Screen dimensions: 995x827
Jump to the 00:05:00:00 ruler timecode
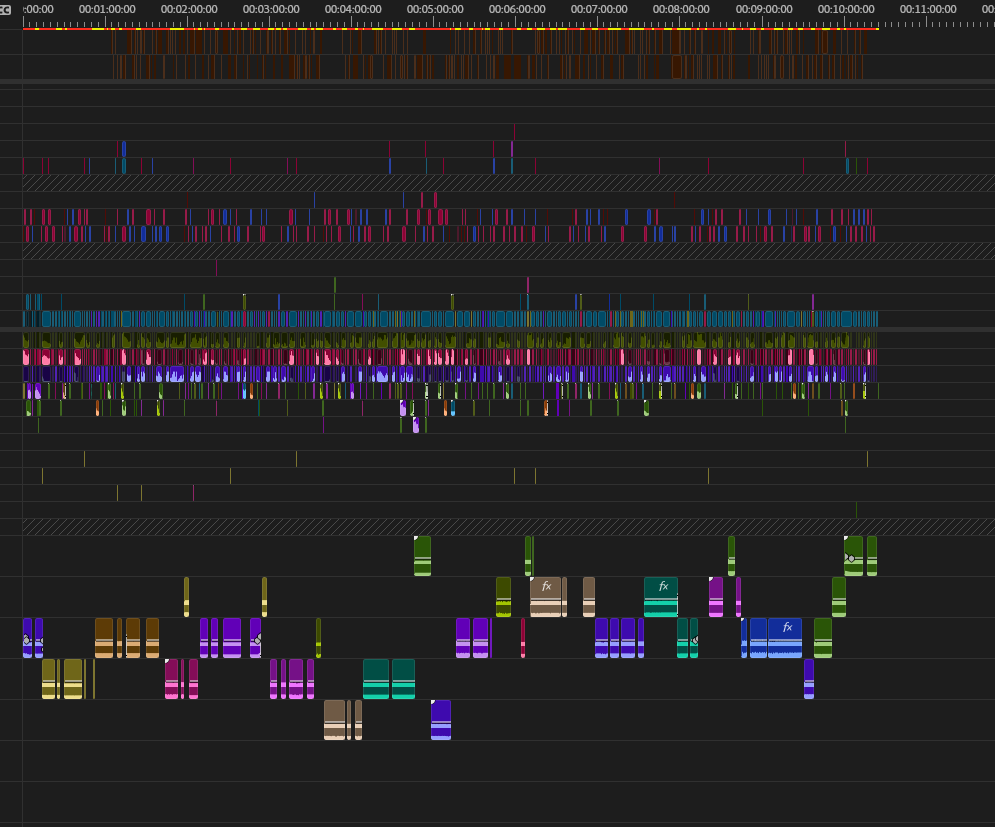(x=435, y=10)
